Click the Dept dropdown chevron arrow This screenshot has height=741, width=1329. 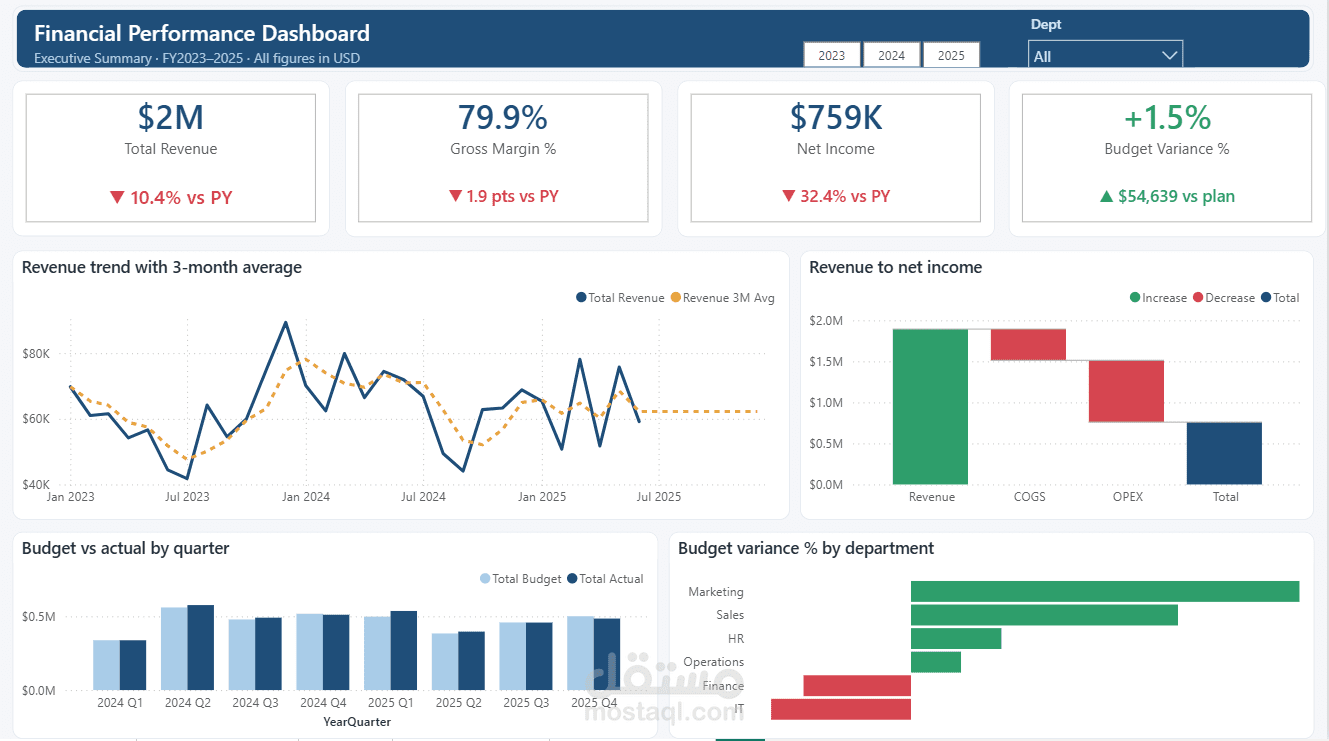click(1169, 56)
